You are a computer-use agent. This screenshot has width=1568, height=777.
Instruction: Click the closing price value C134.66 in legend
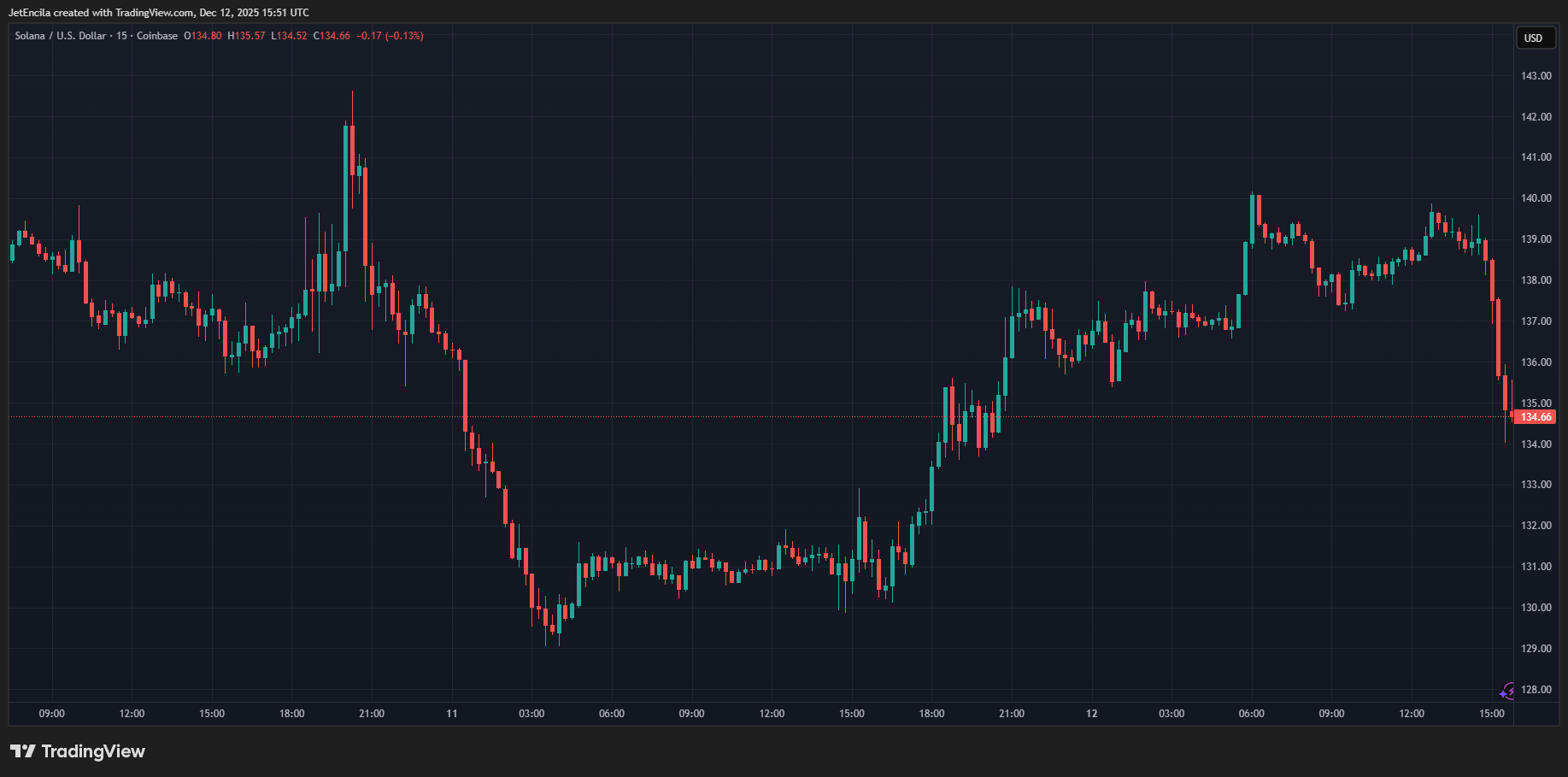coord(332,36)
